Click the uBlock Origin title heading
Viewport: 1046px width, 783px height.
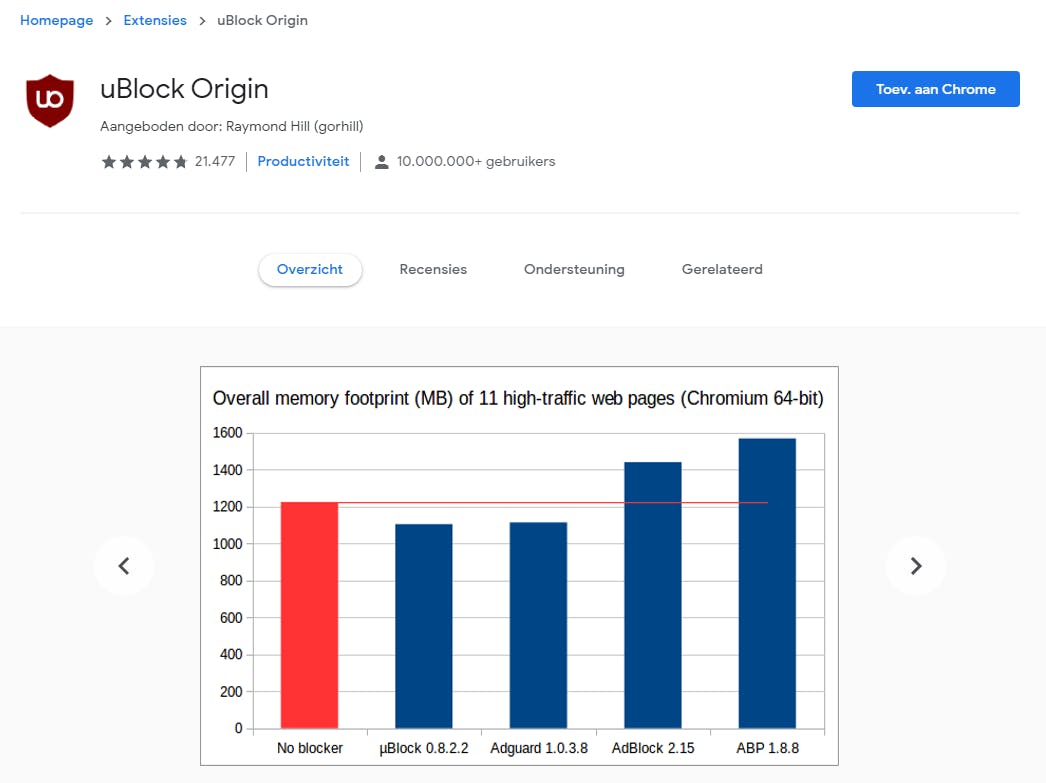click(x=184, y=89)
